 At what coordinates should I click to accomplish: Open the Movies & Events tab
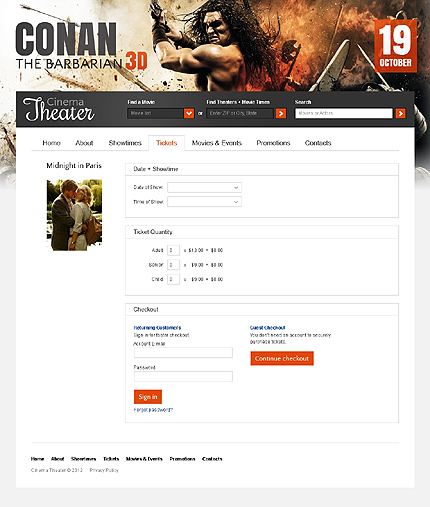pos(216,143)
